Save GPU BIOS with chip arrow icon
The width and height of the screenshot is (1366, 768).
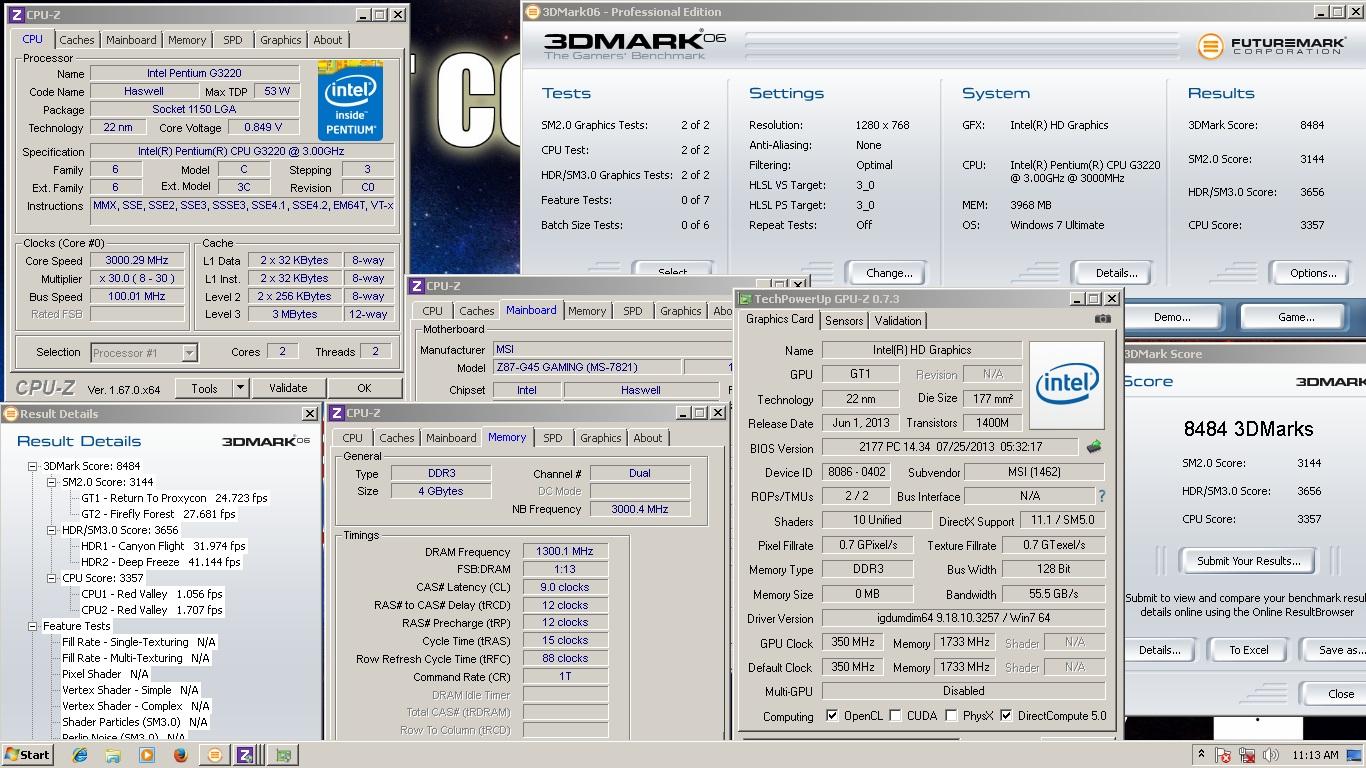coord(1093,447)
